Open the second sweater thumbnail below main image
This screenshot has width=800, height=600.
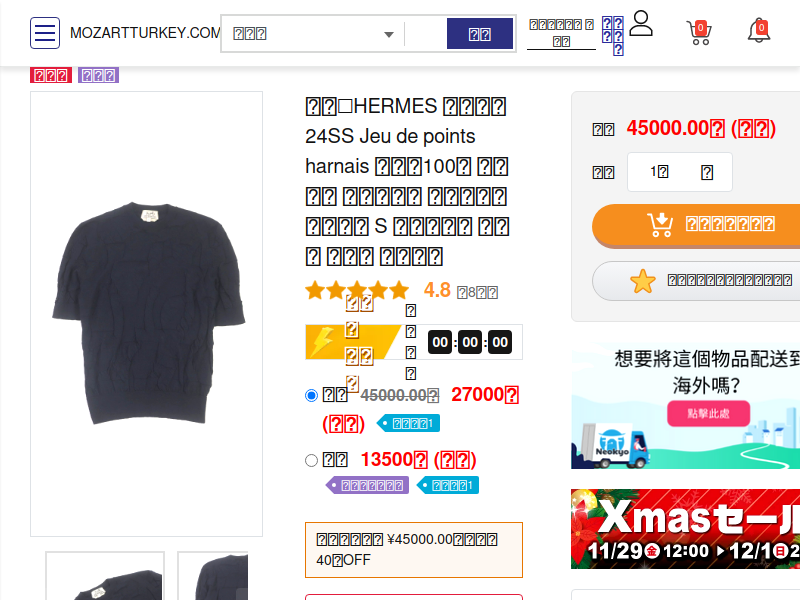tap(213, 576)
